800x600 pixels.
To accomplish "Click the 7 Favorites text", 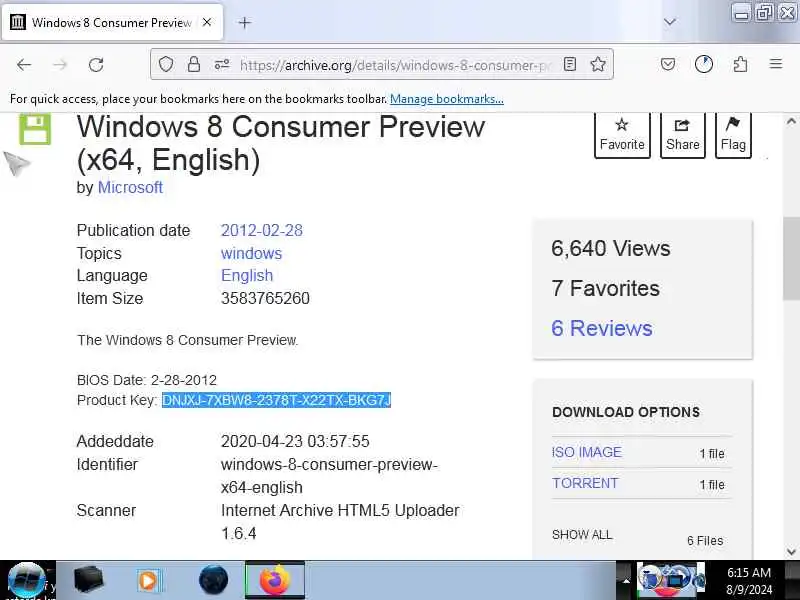I will pyautogui.click(x=606, y=288).
